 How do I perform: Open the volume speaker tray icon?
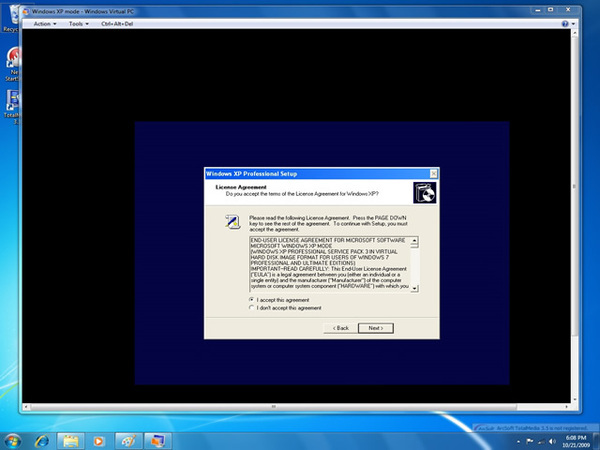552,442
